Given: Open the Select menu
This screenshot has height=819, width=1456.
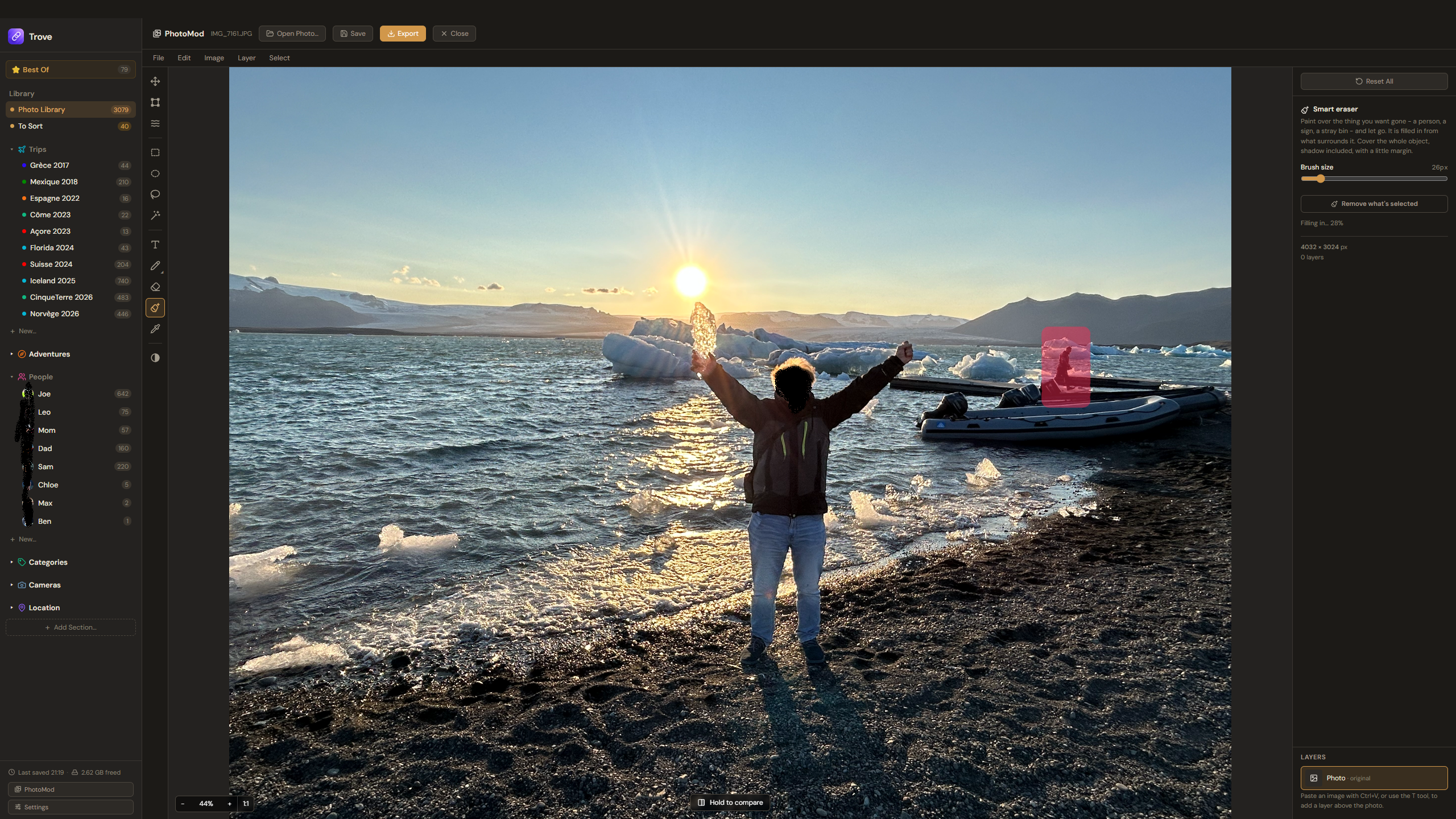Looking at the screenshot, I should (279, 58).
